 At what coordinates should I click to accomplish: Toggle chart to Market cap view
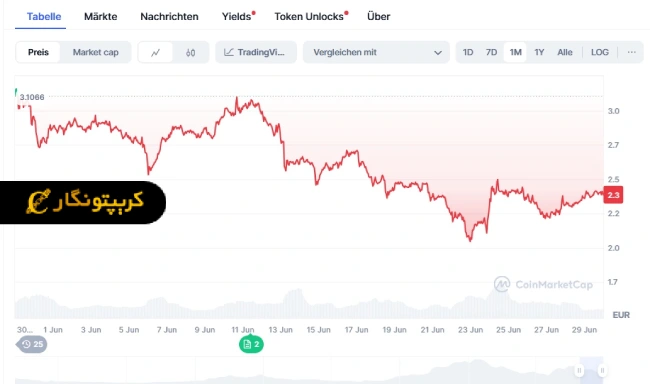95,52
